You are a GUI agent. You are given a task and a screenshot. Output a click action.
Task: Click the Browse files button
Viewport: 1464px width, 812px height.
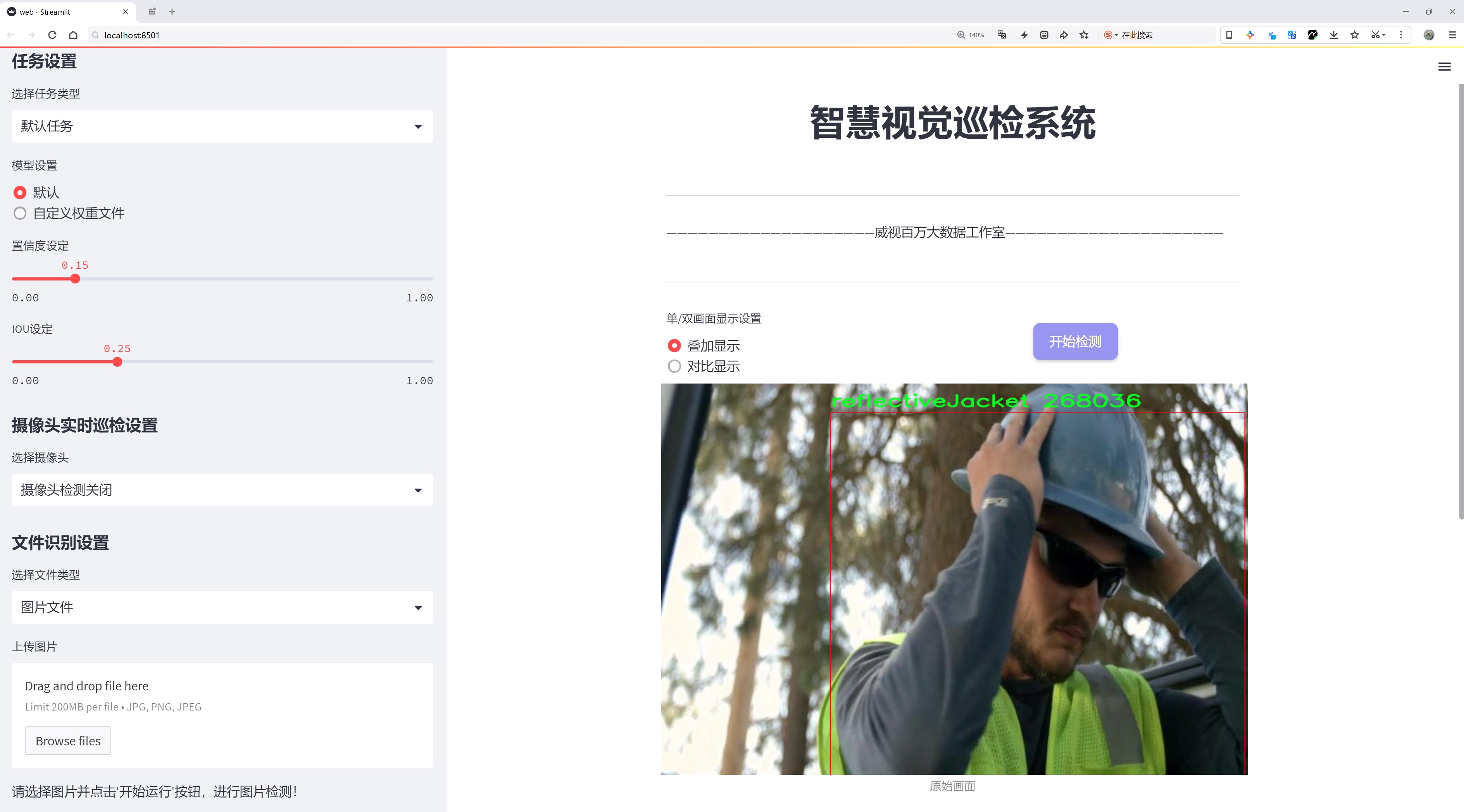point(67,741)
